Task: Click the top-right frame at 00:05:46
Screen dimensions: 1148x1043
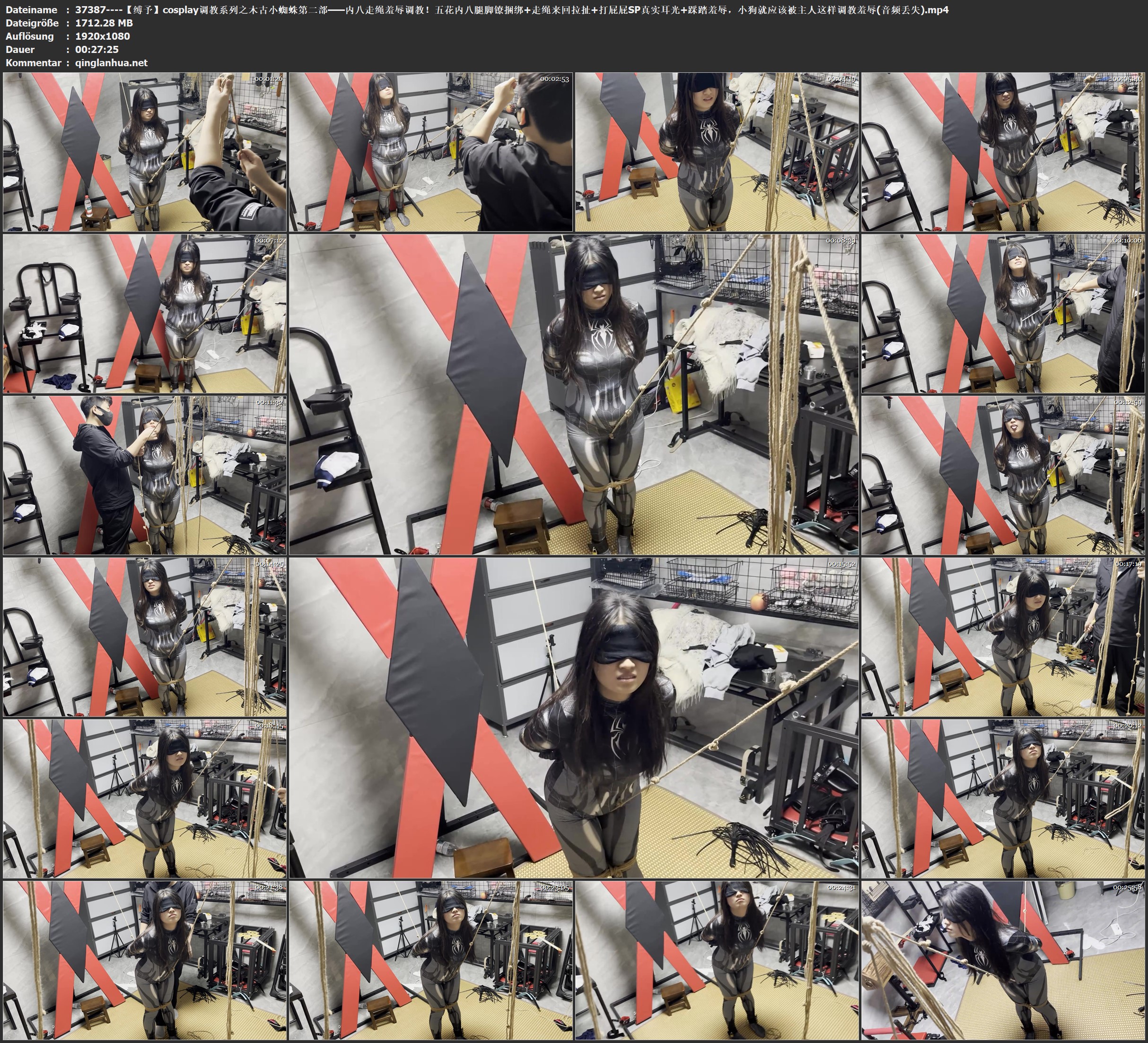Action: (x=1003, y=152)
